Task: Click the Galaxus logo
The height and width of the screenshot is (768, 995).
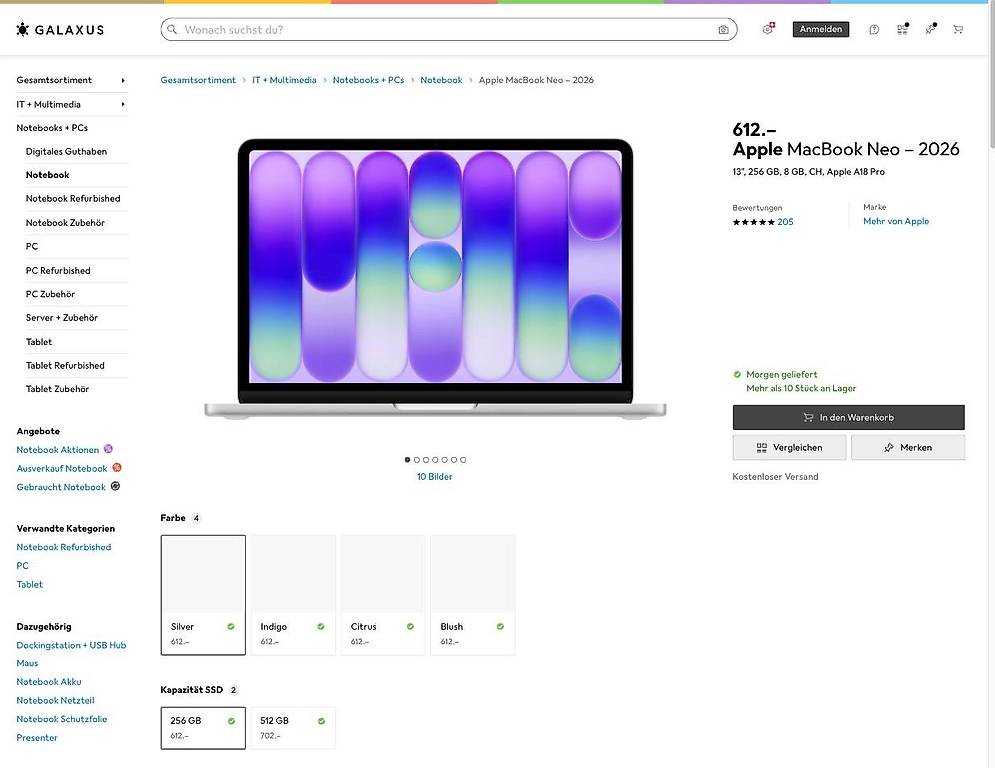Action: (60, 29)
